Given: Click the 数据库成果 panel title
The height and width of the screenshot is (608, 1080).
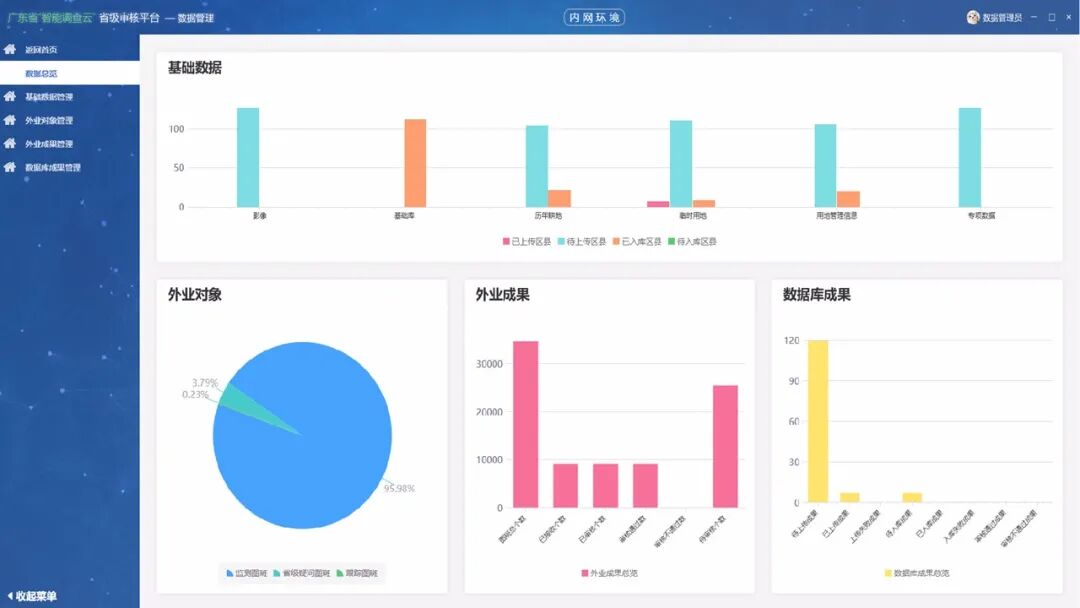Looking at the screenshot, I should coord(817,295).
